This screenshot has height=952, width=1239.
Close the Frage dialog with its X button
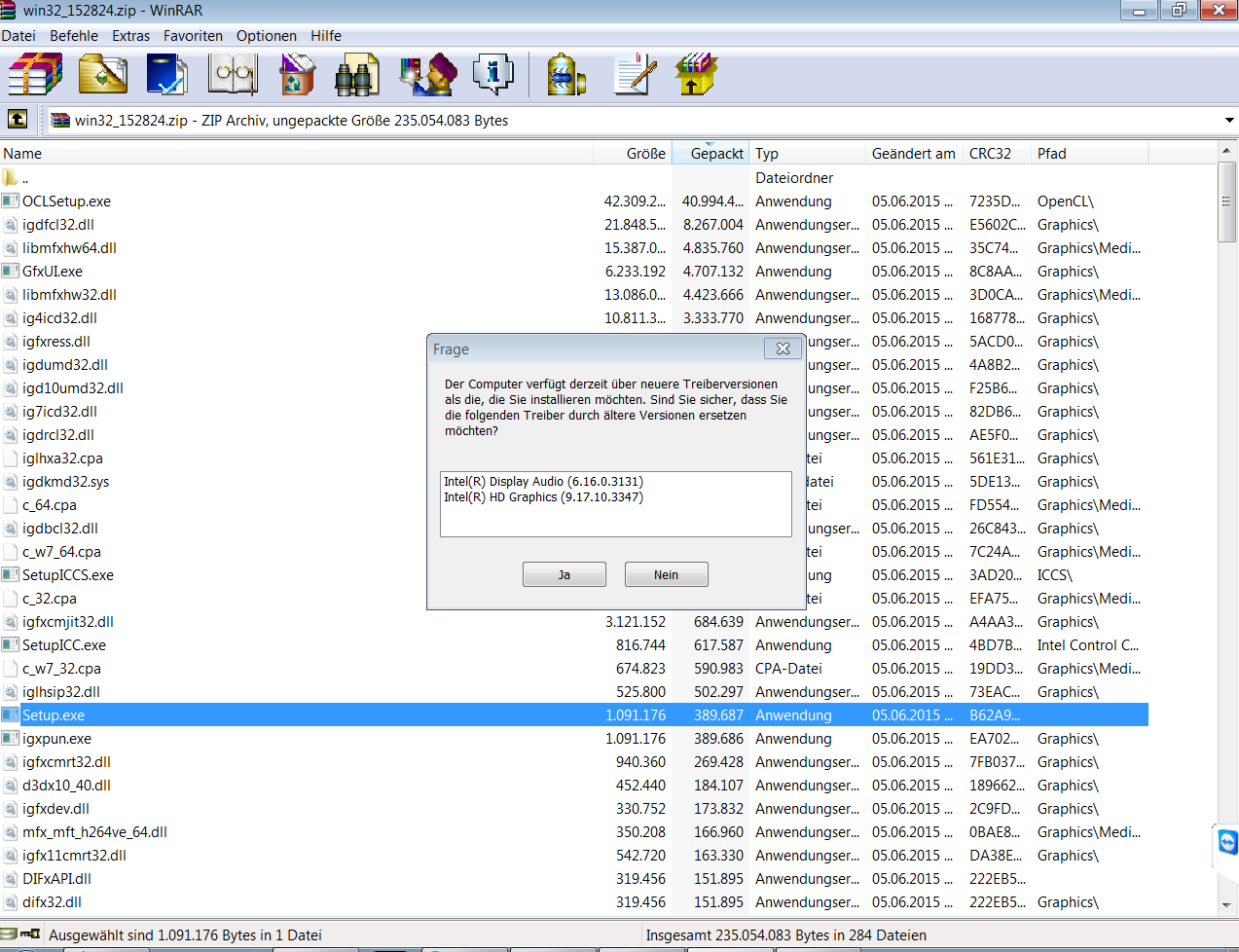783,348
